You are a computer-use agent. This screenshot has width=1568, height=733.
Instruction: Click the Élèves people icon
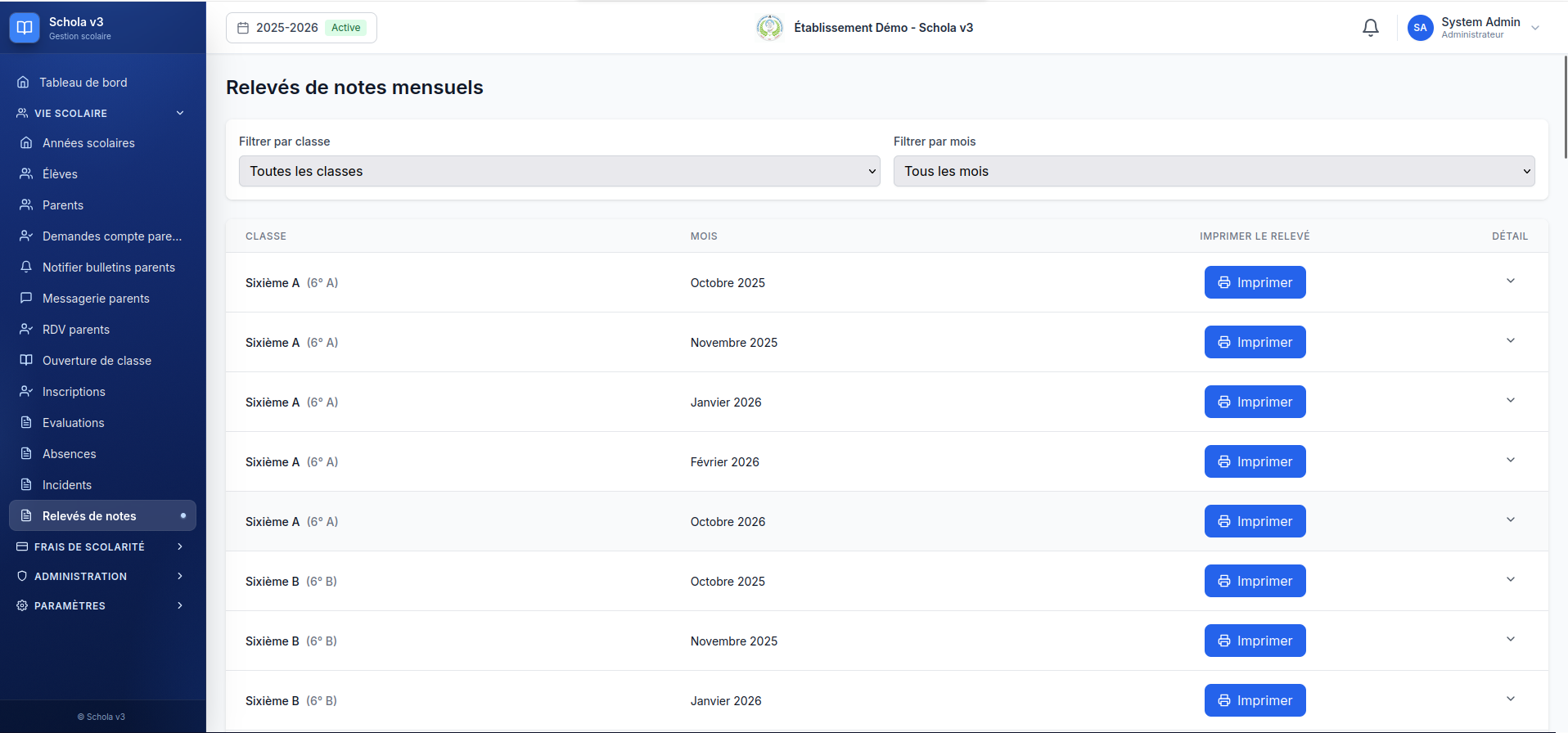[x=26, y=173]
